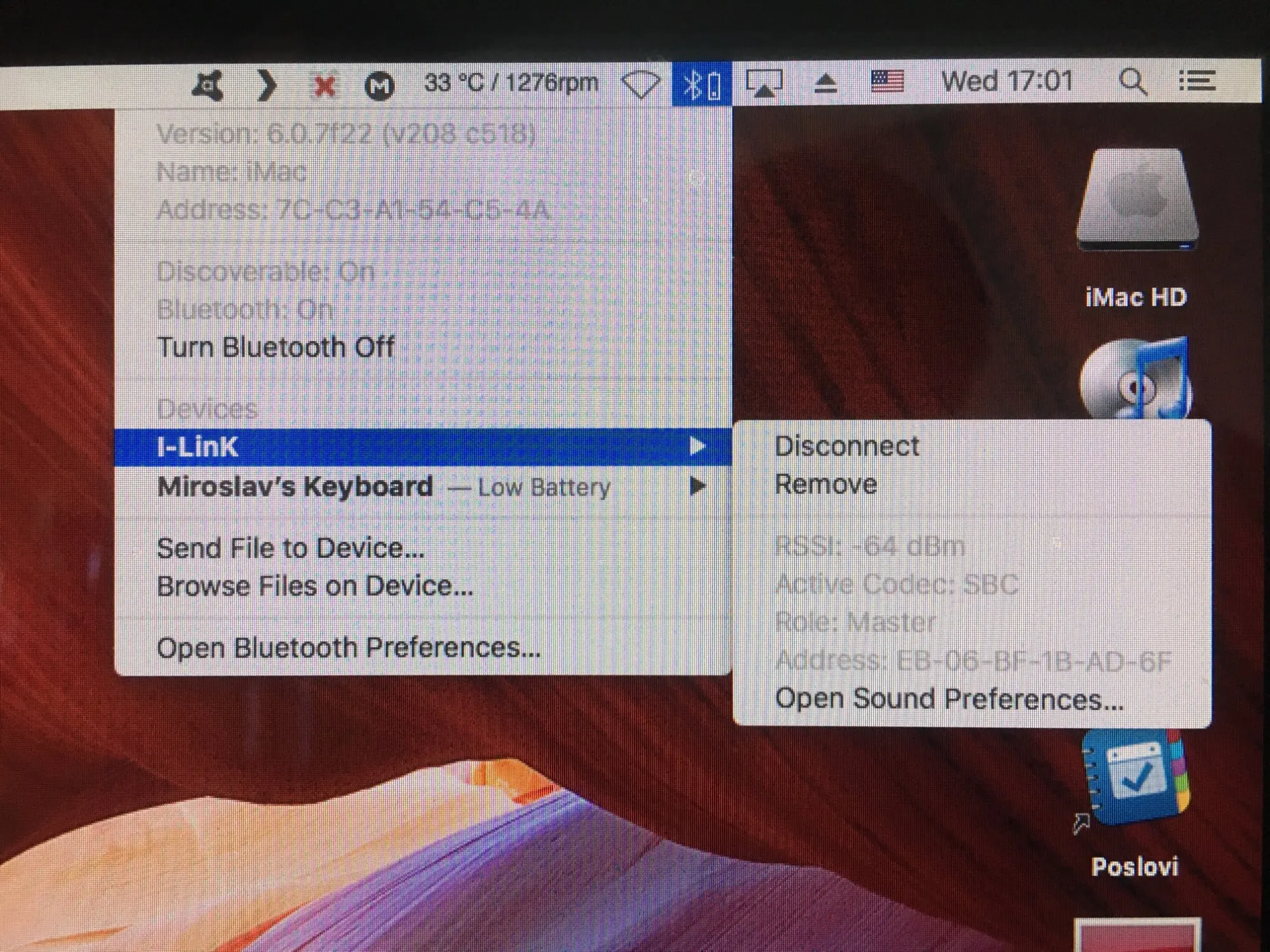Open Notification Center list icon
The height and width of the screenshot is (952, 1270).
1196,82
